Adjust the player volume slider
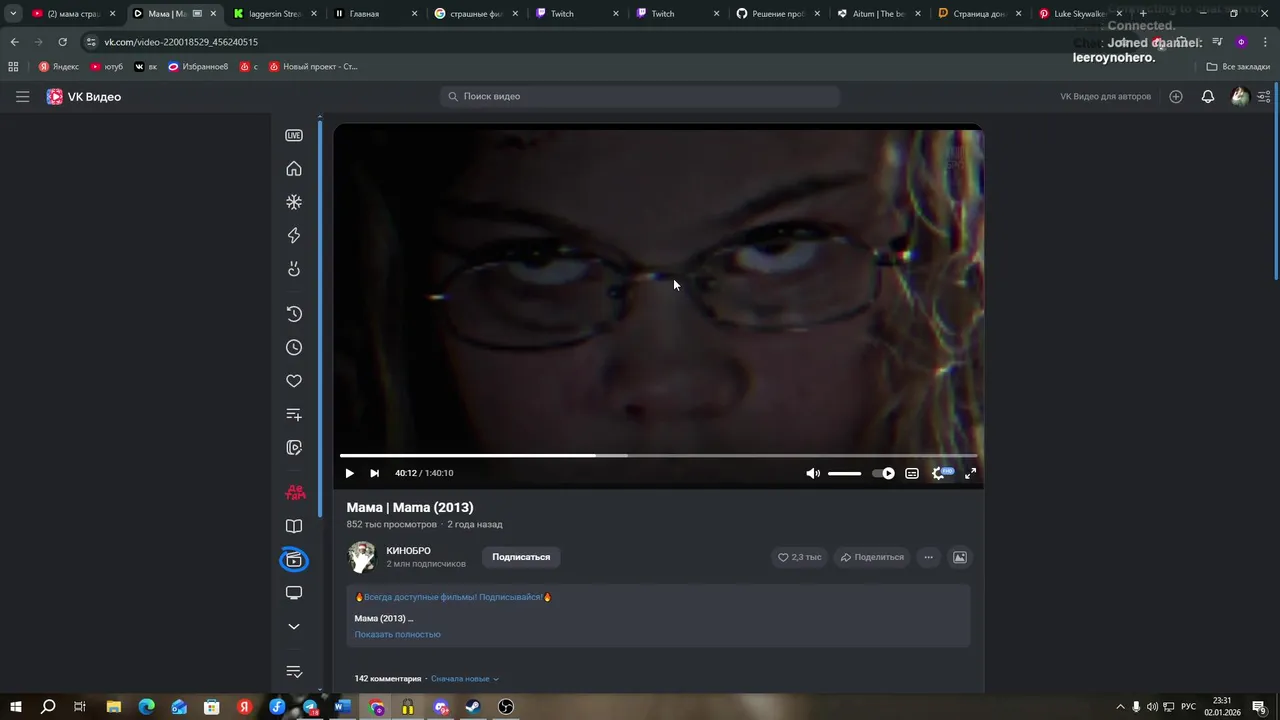The image size is (1280, 720). click(x=845, y=474)
